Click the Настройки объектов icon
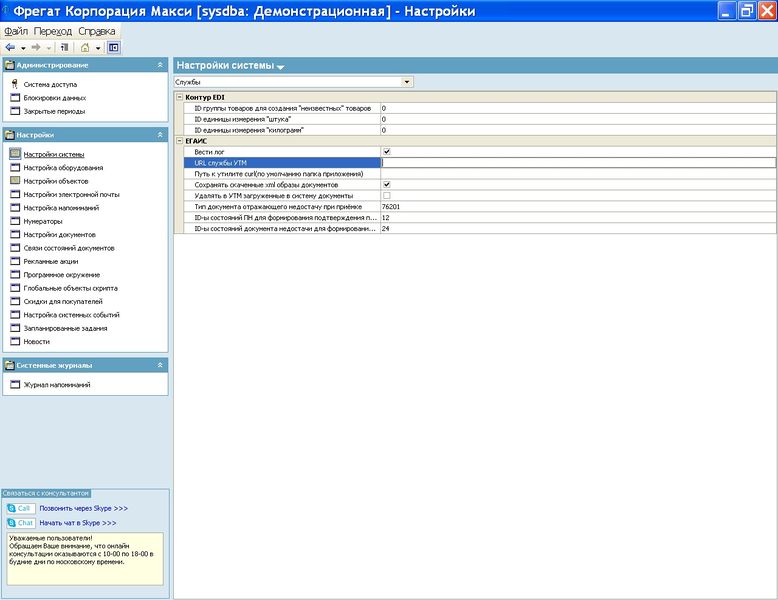The image size is (778, 600). point(15,181)
